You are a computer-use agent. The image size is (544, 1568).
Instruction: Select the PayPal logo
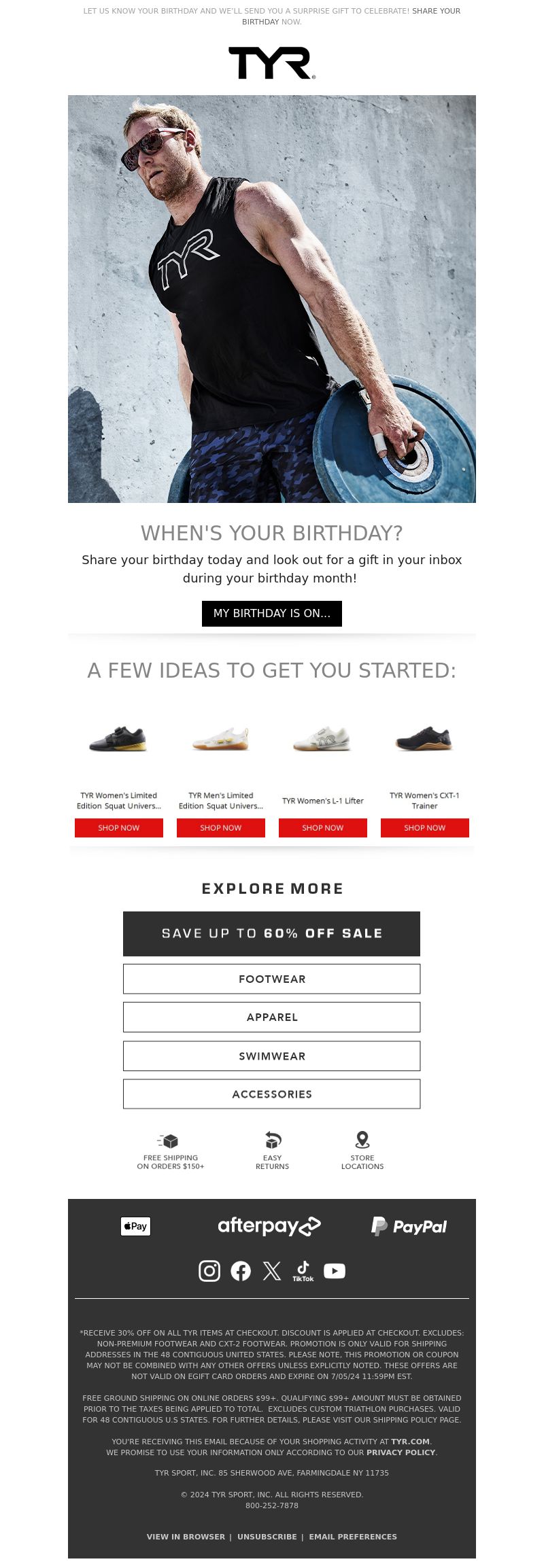(x=409, y=1226)
